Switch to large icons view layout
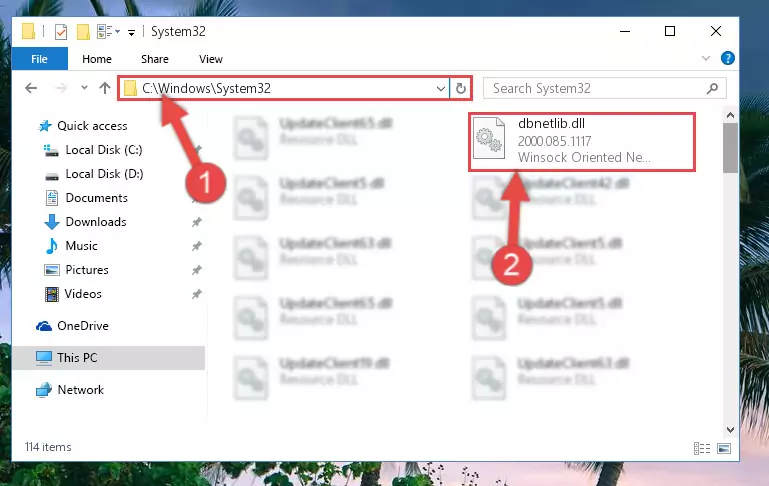 [x=724, y=448]
